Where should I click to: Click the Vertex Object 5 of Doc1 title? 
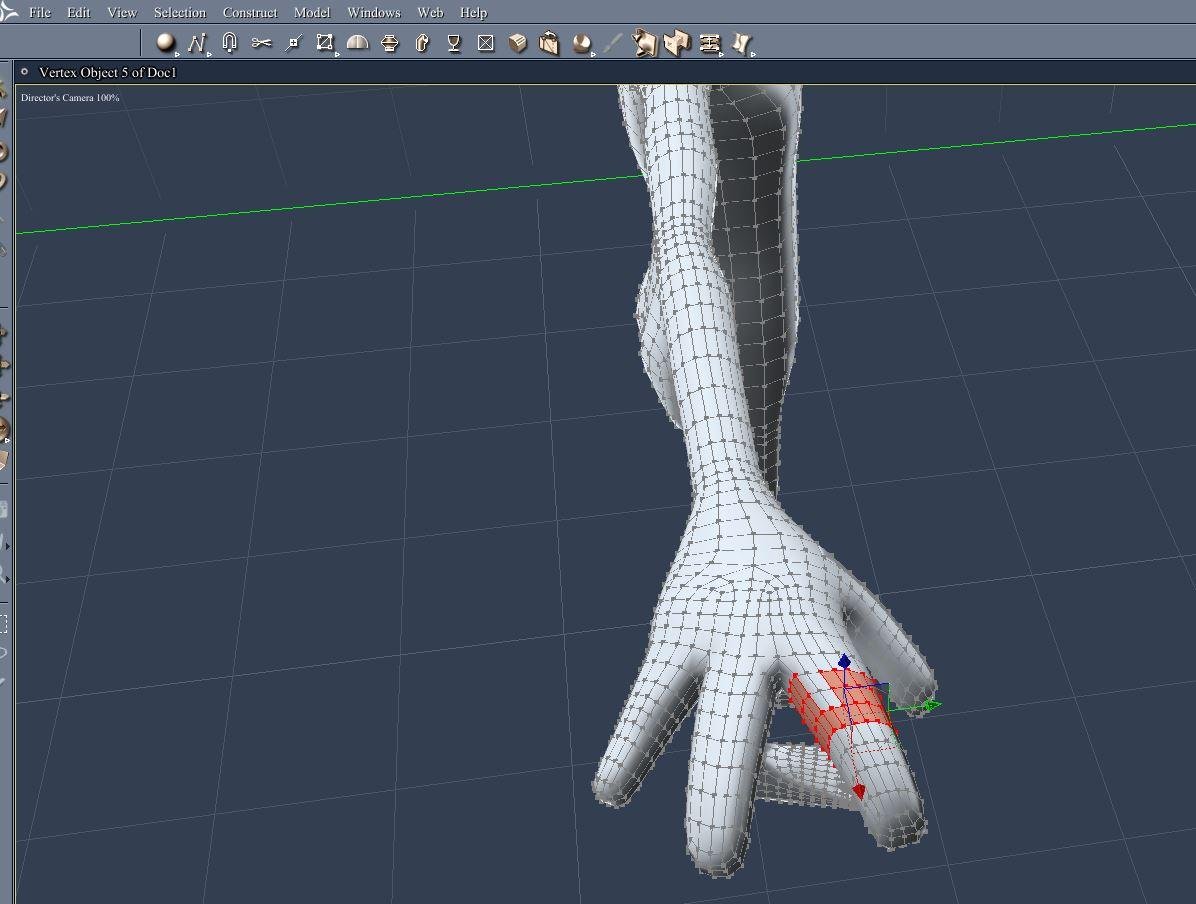pos(108,72)
